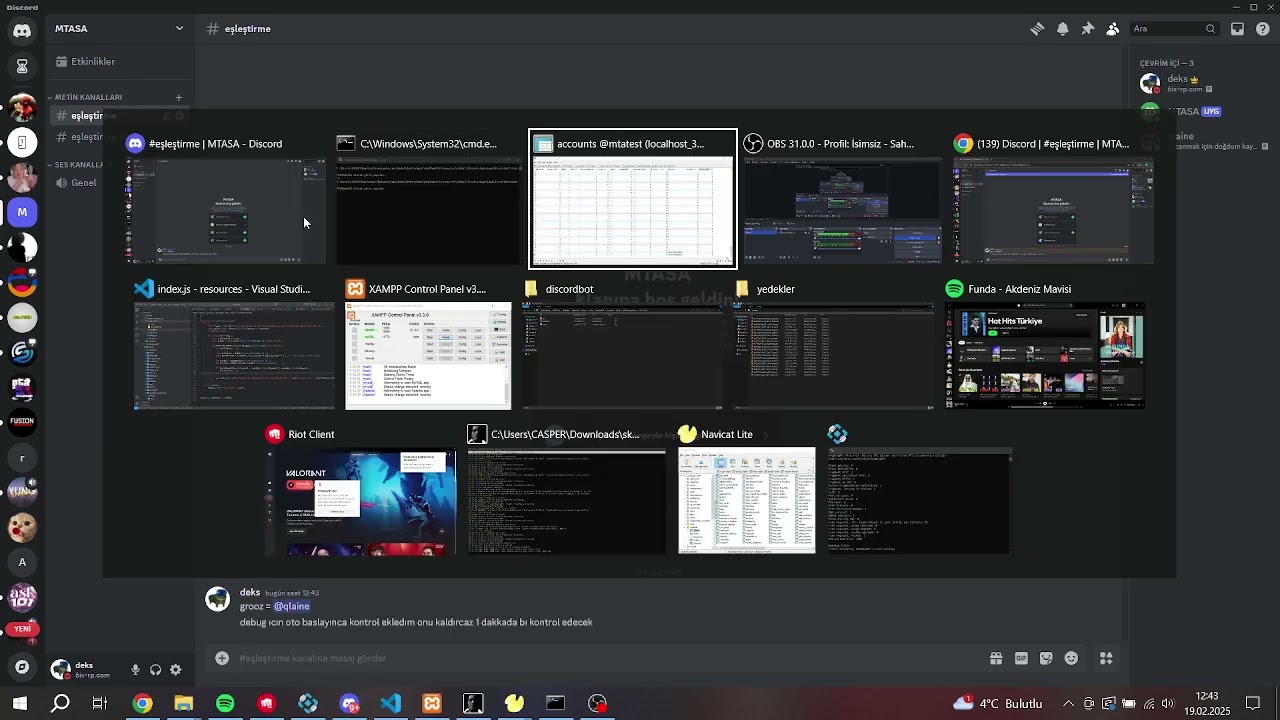Open Windows notification center

pyautogui.click(x=1253, y=704)
